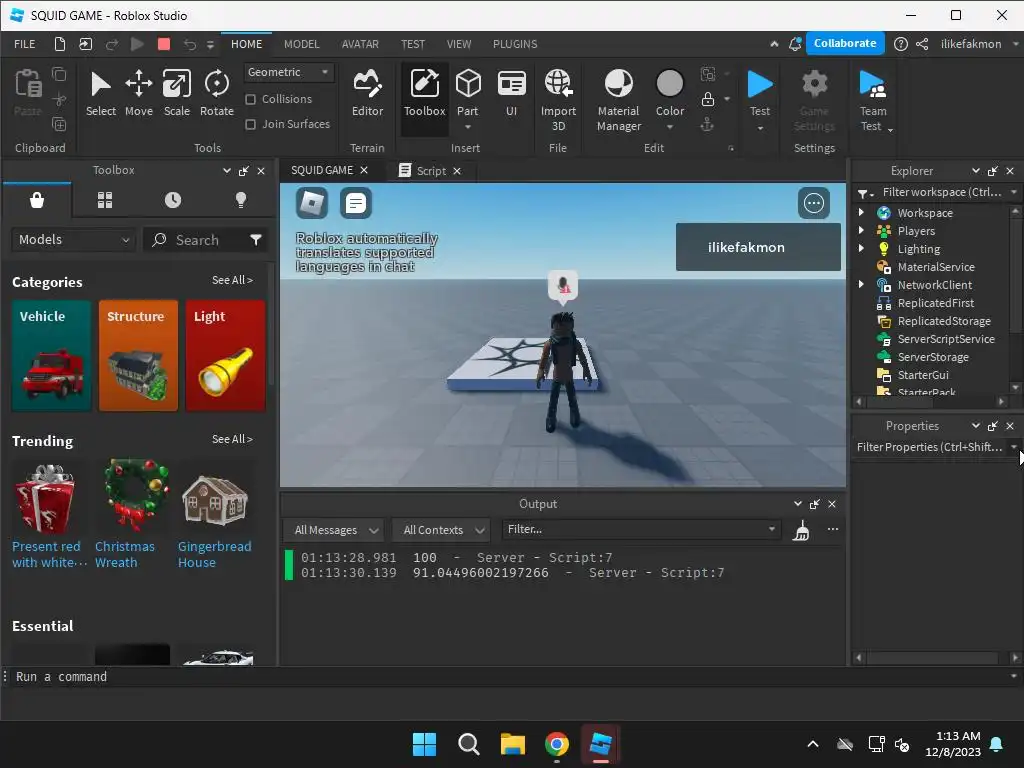Click the Output Filter field
This screenshot has width=1024, height=768.
coord(640,529)
